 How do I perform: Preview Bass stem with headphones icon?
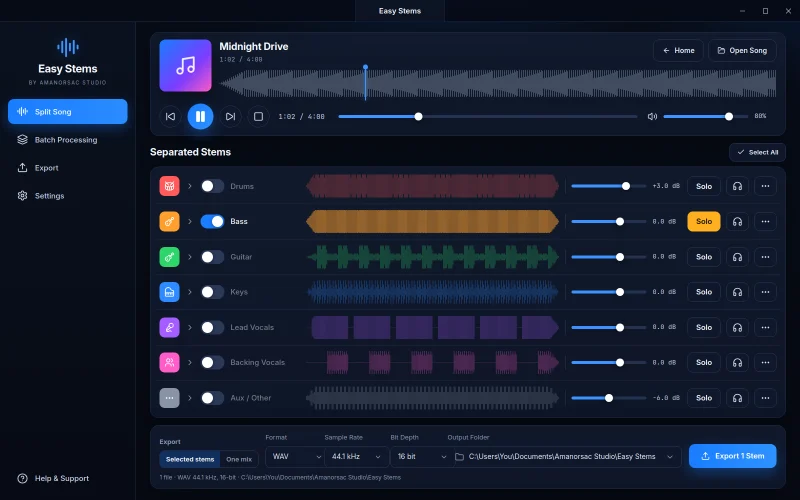point(737,221)
